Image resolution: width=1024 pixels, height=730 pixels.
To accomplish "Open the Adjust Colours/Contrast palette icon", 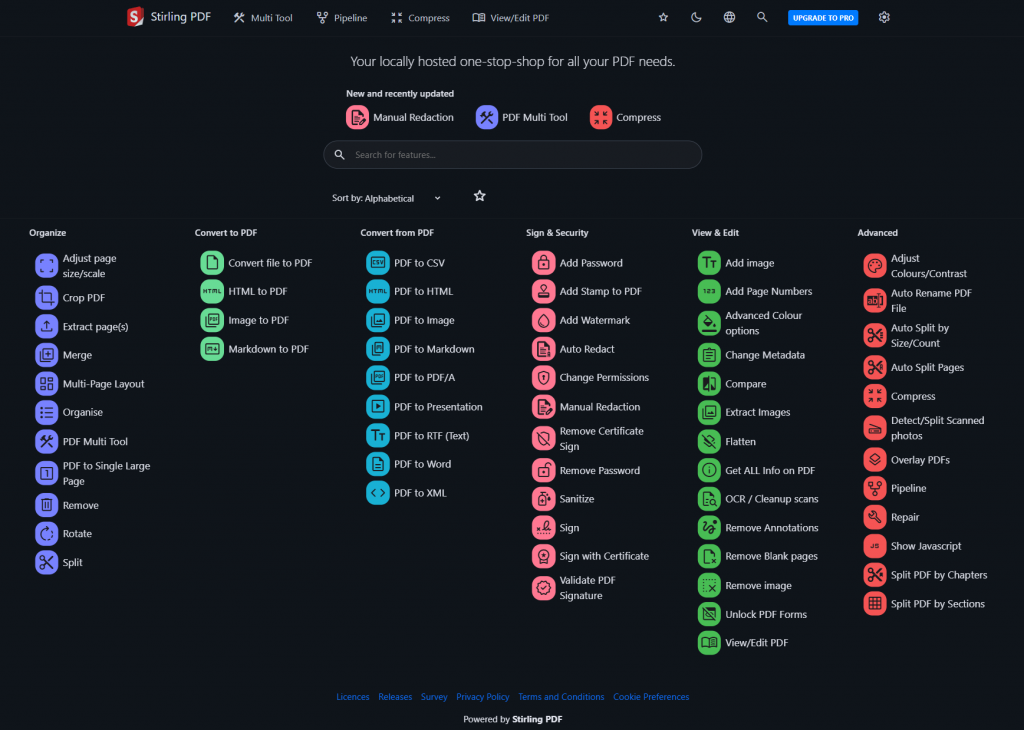I will (x=874, y=266).
